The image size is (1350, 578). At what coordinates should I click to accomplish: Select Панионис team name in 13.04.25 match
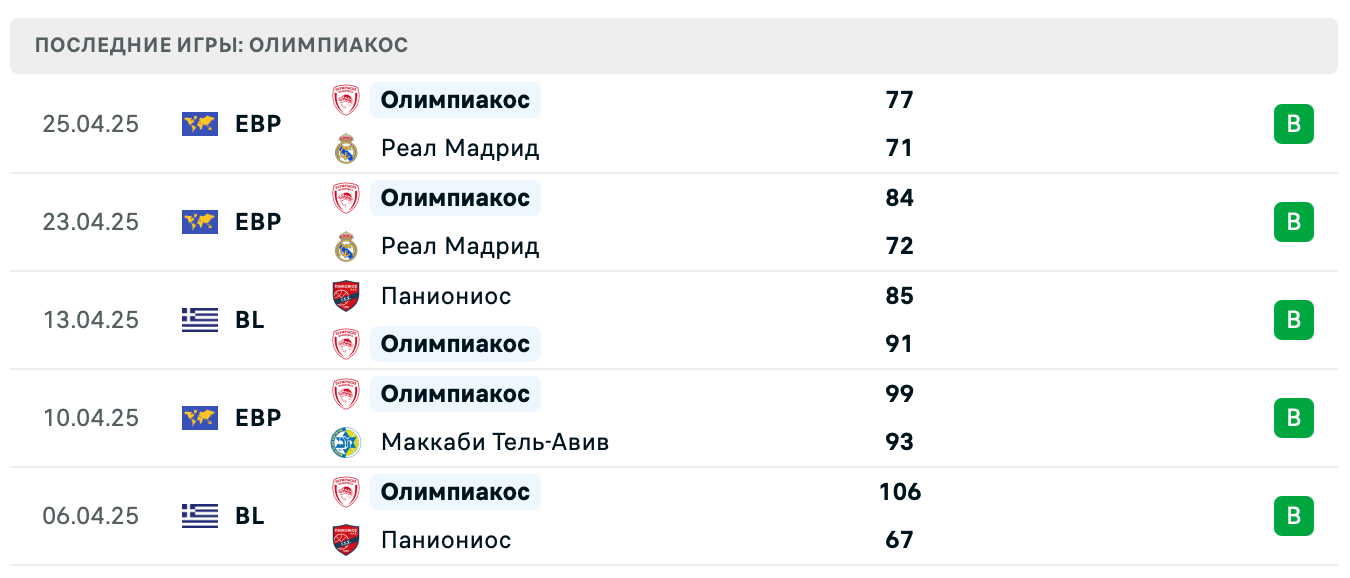point(446,296)
